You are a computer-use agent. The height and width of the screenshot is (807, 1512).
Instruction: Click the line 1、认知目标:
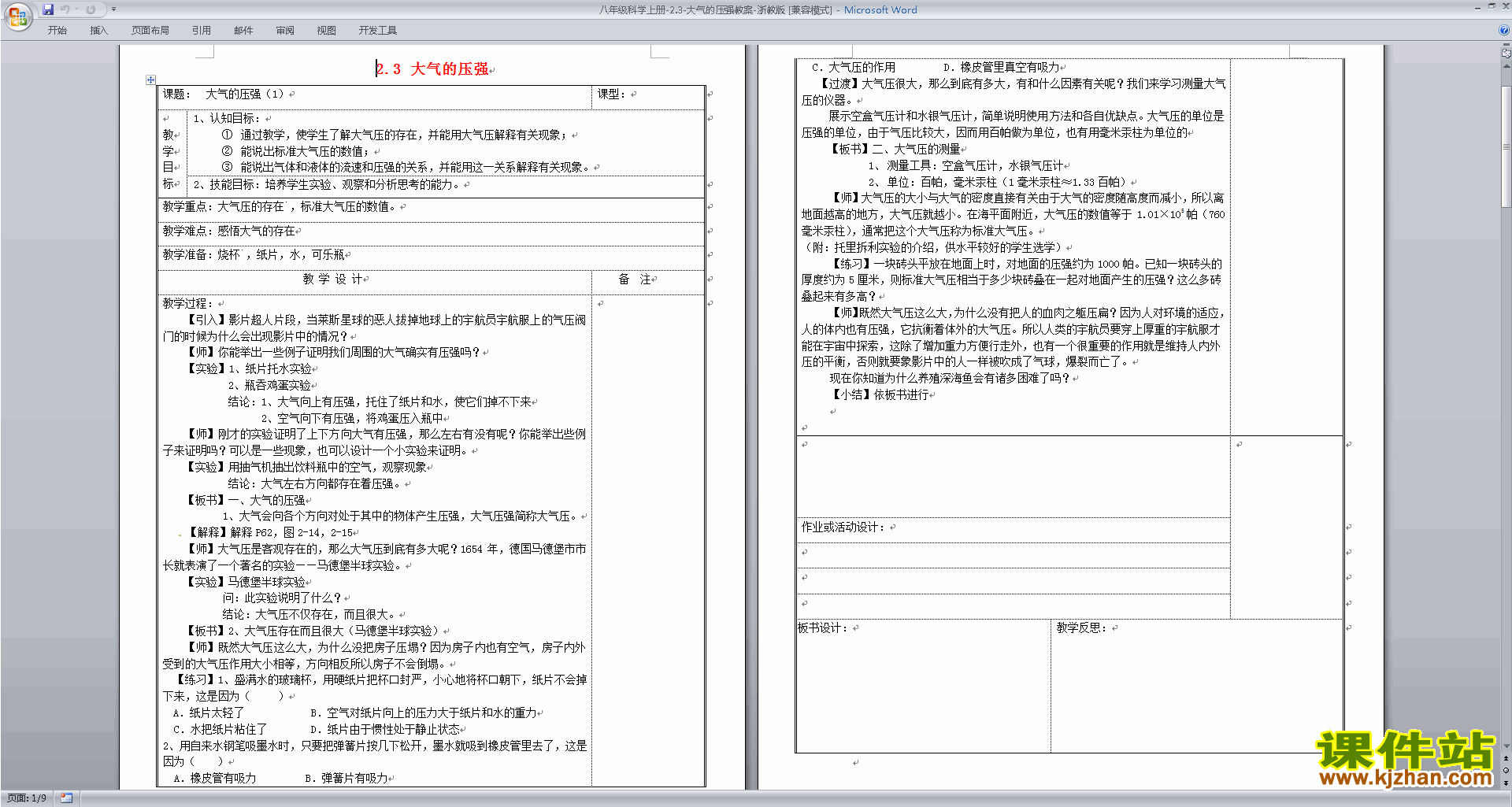[x=228, y=118]
